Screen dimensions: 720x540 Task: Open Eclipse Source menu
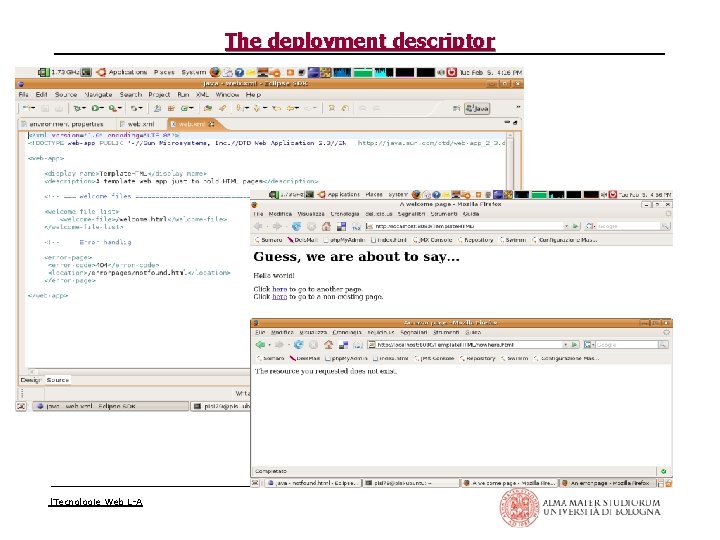tap(66, 95)
